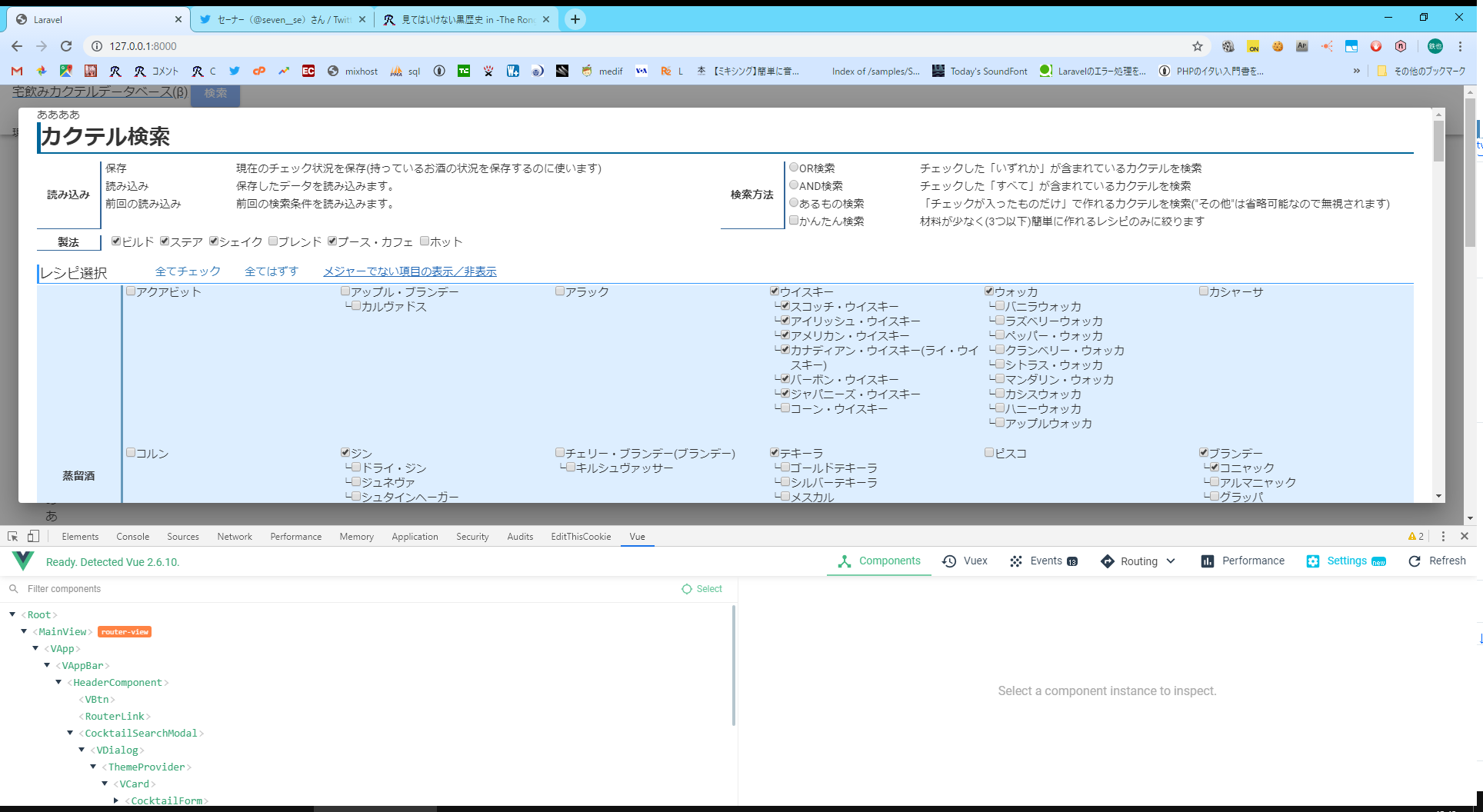Click the browser reload page icon

[66, 46]
